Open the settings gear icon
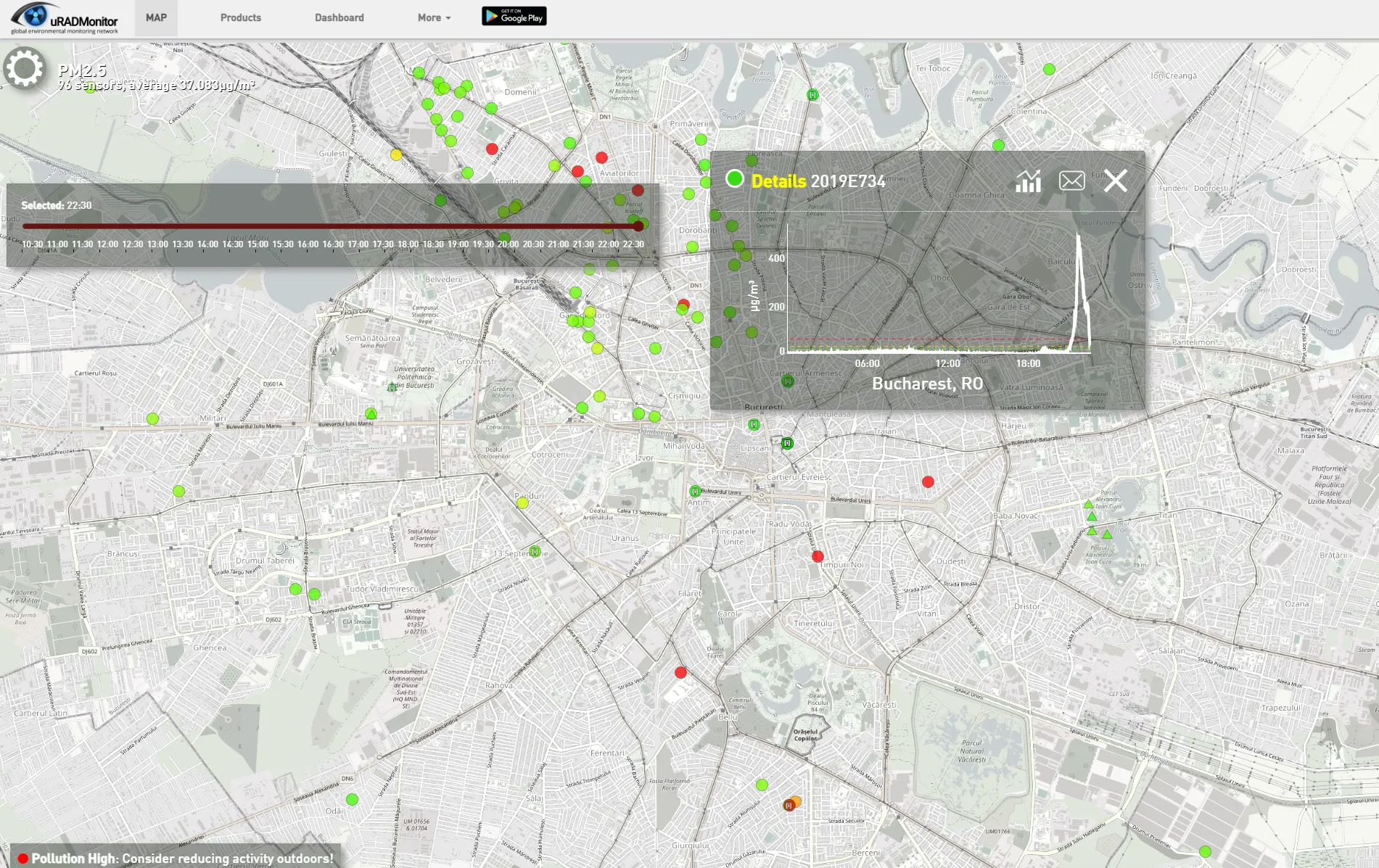 coord(25,67)
